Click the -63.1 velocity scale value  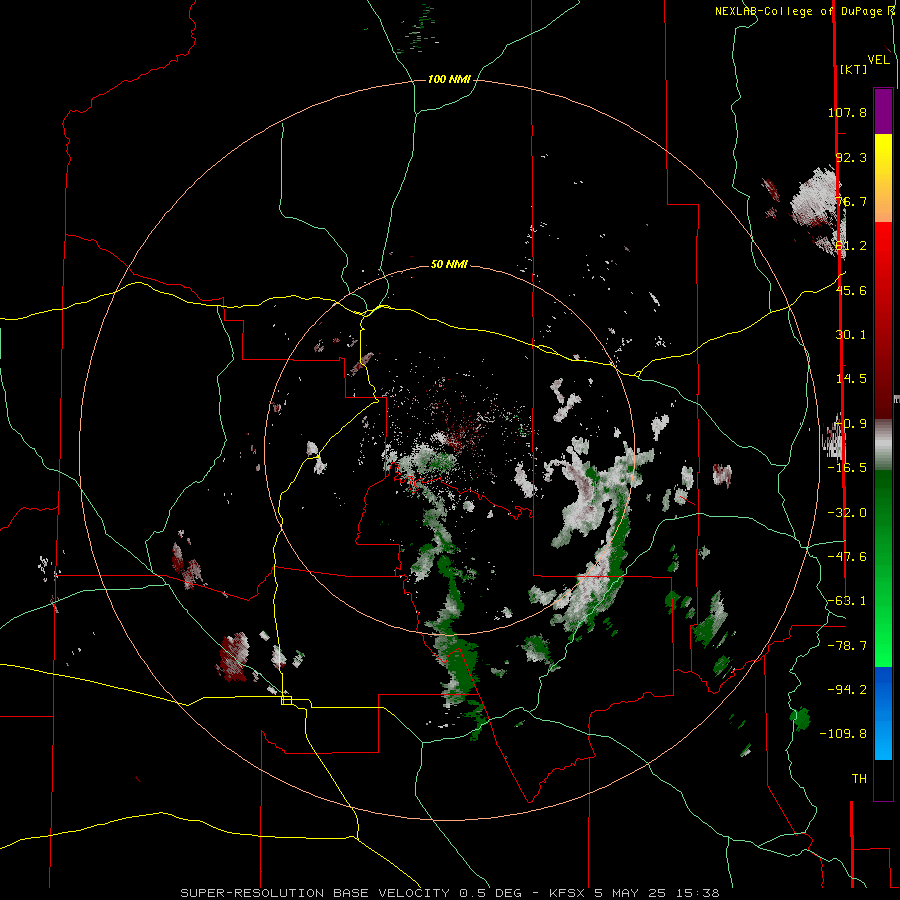(x=847, y=601)
